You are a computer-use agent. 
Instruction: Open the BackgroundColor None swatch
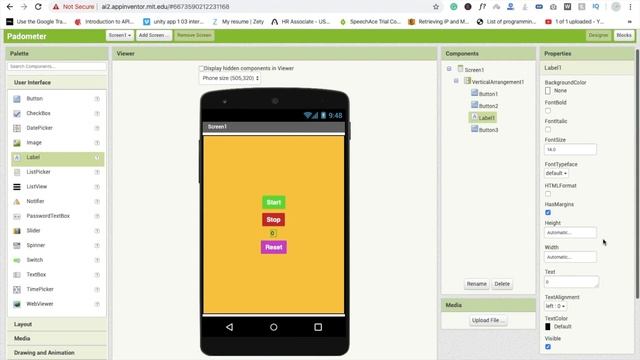pos(548,91)
